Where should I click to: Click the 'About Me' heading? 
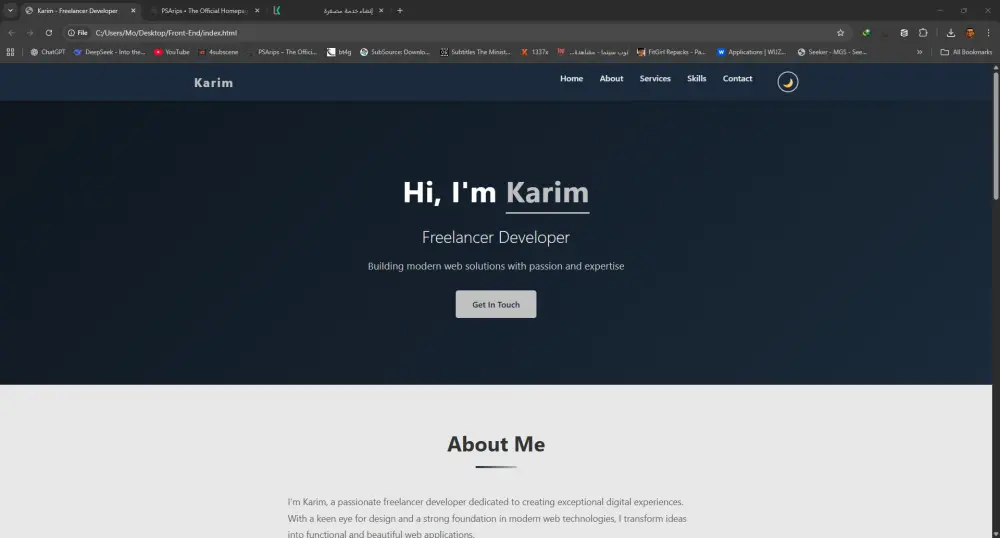(x=496, y=444)
